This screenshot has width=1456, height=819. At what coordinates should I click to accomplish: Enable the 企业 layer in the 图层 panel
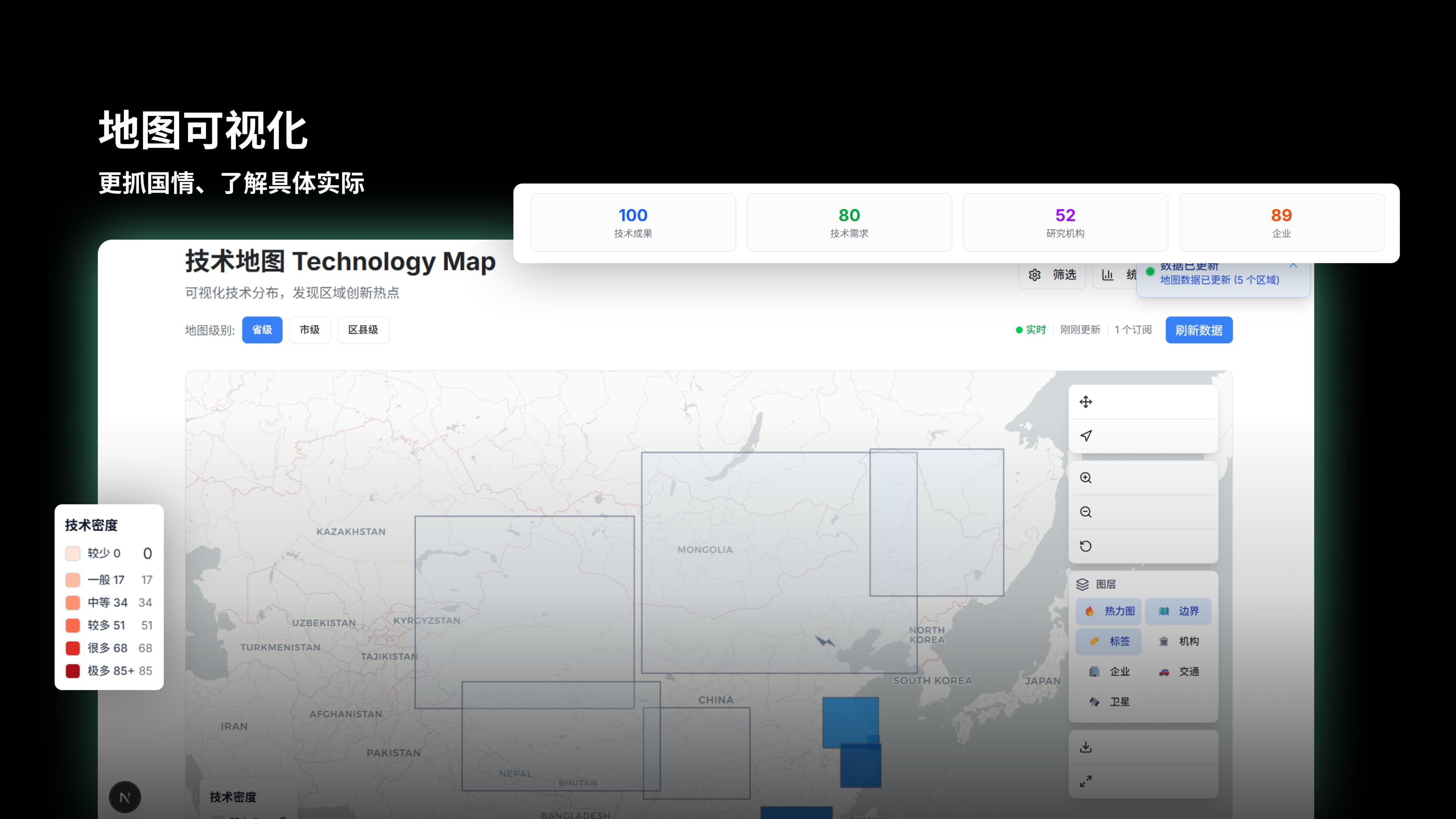click(x=1108, y=672)
